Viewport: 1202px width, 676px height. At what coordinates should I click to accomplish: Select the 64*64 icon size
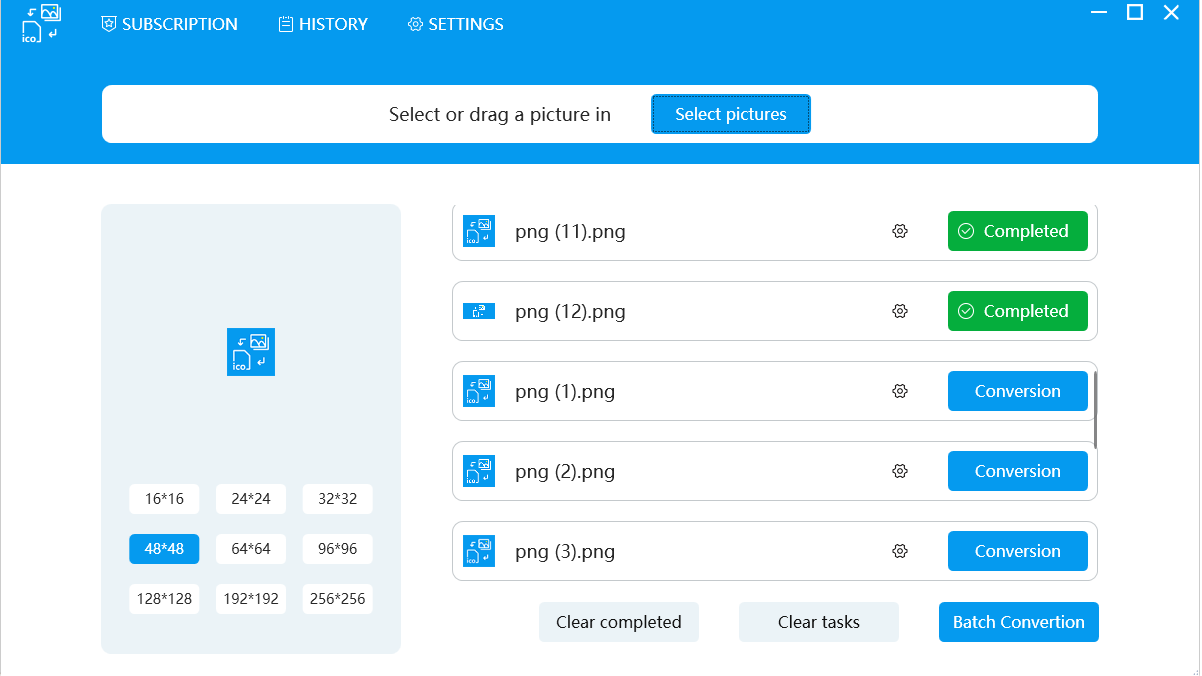click(x=251, y=549)
